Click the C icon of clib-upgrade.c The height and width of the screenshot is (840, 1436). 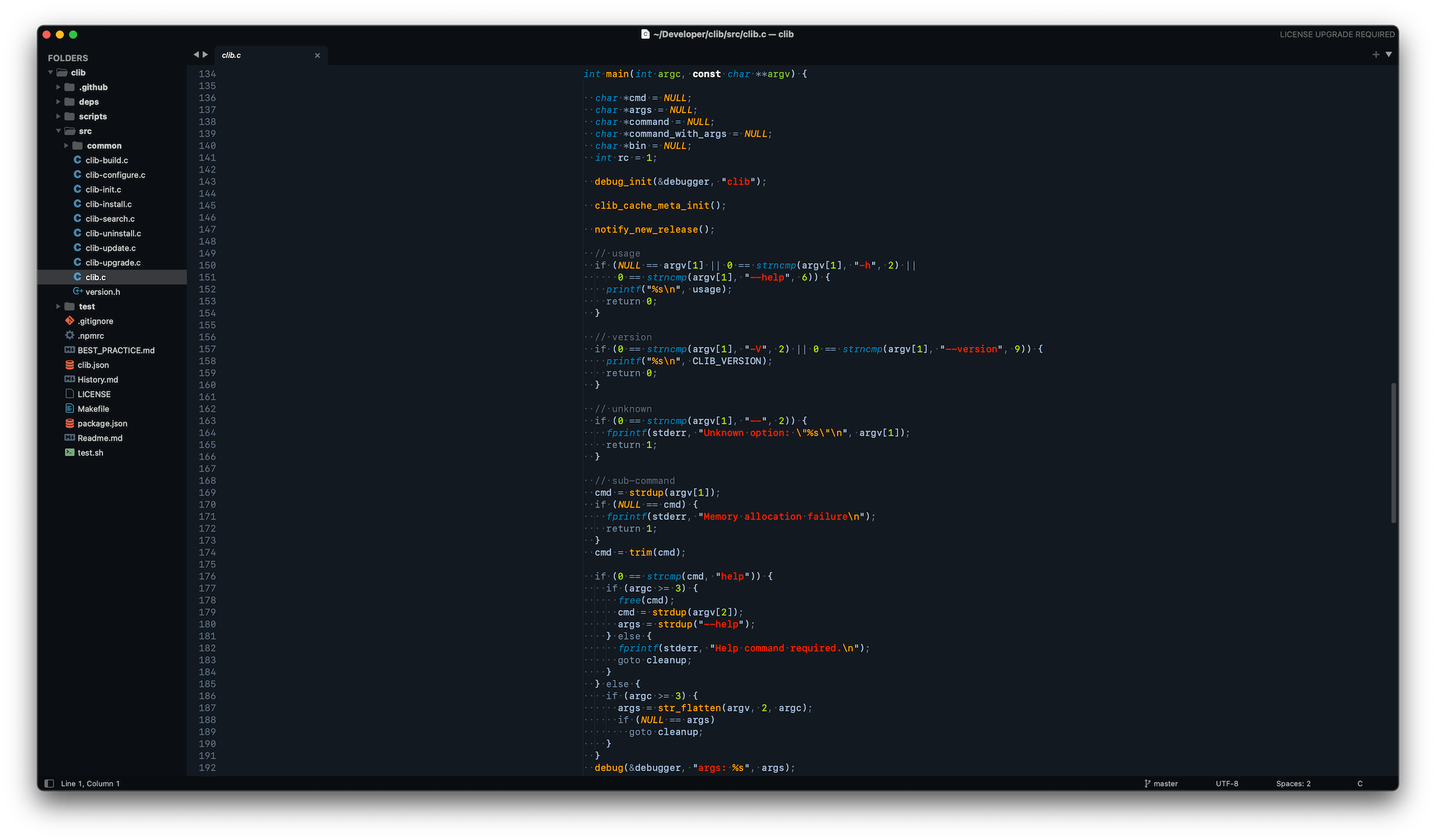pyautogui.click(x=78, y=262)
